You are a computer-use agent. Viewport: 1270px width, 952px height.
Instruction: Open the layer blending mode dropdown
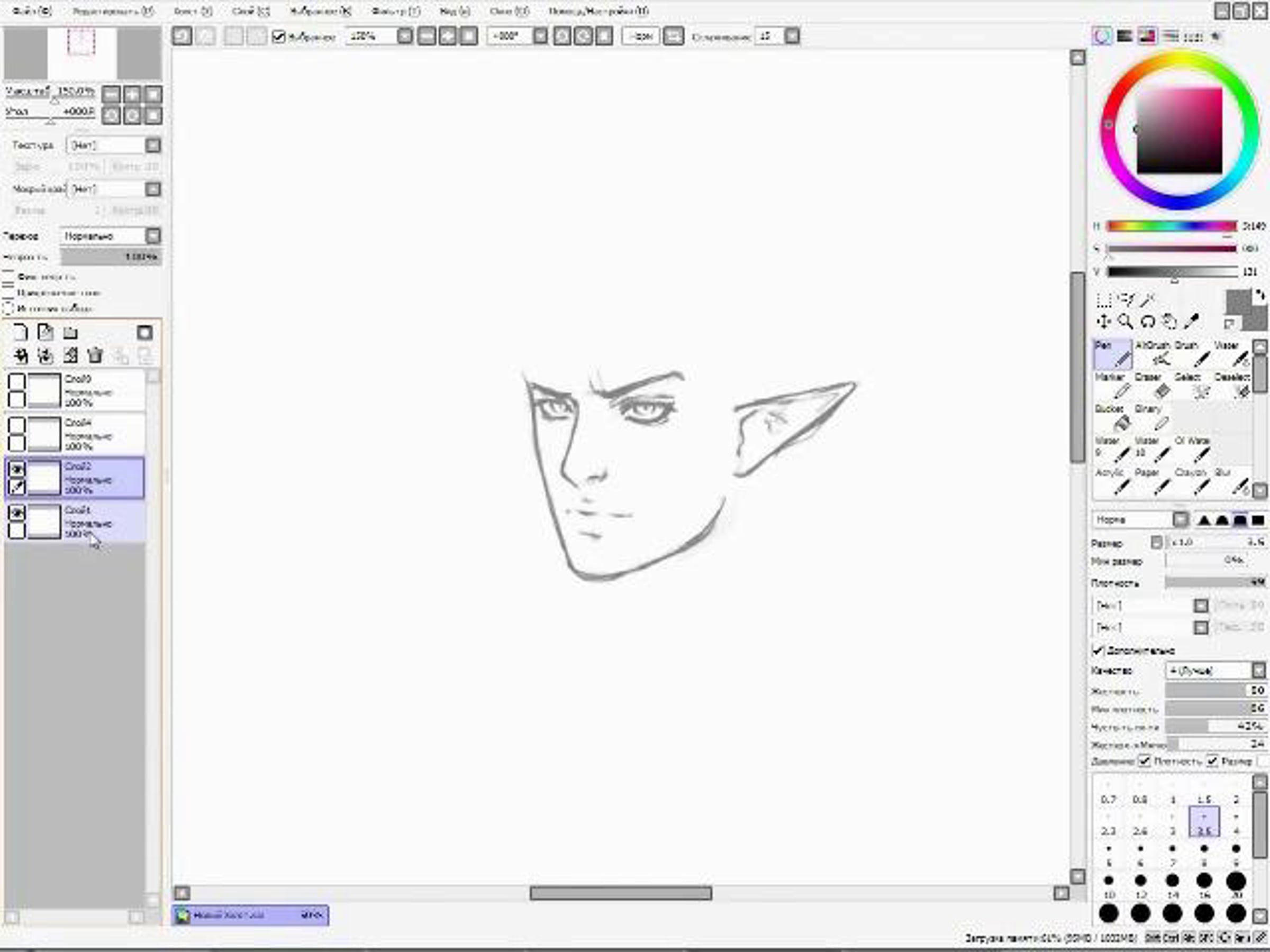(x=153, y=236)
